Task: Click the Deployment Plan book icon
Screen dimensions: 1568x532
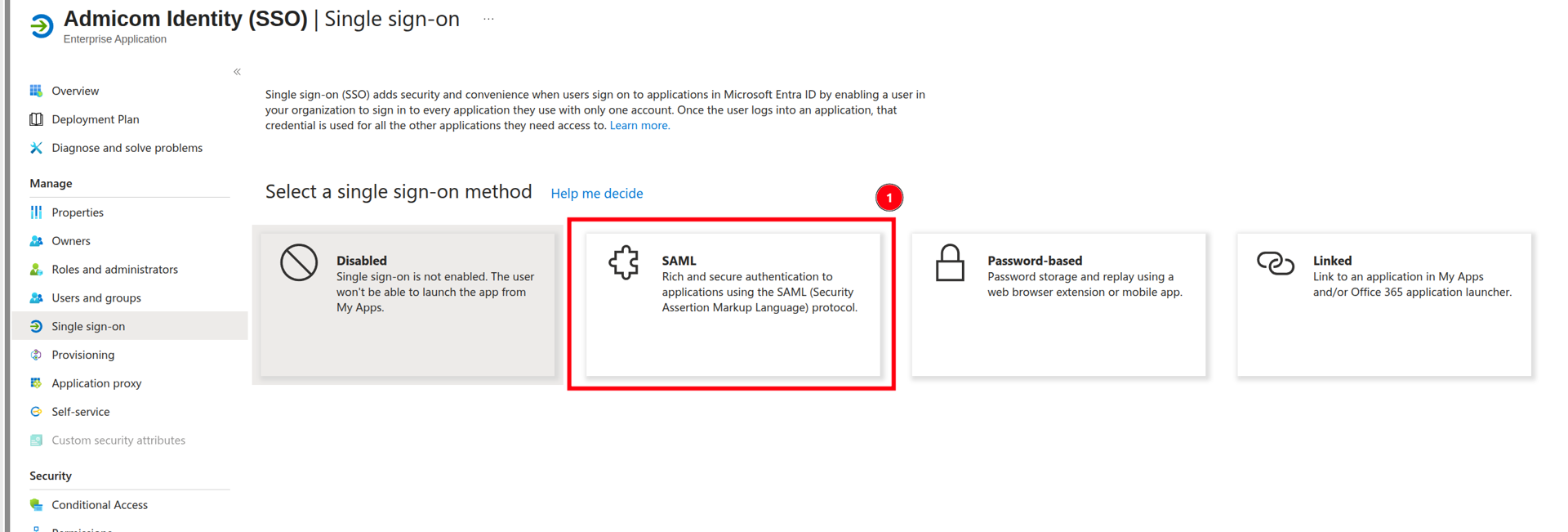Action: click(x=36, y=119)
